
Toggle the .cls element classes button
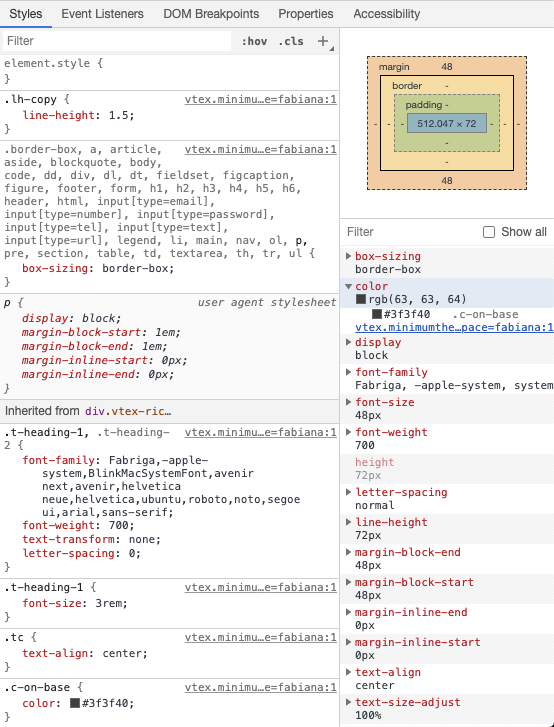[x=291, y=41]
